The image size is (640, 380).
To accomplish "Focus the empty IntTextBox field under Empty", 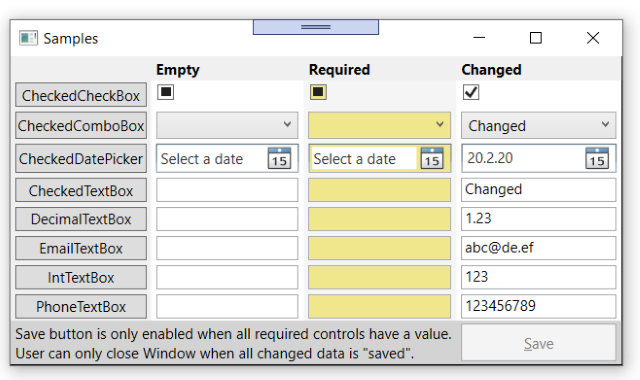I will 227,278.
